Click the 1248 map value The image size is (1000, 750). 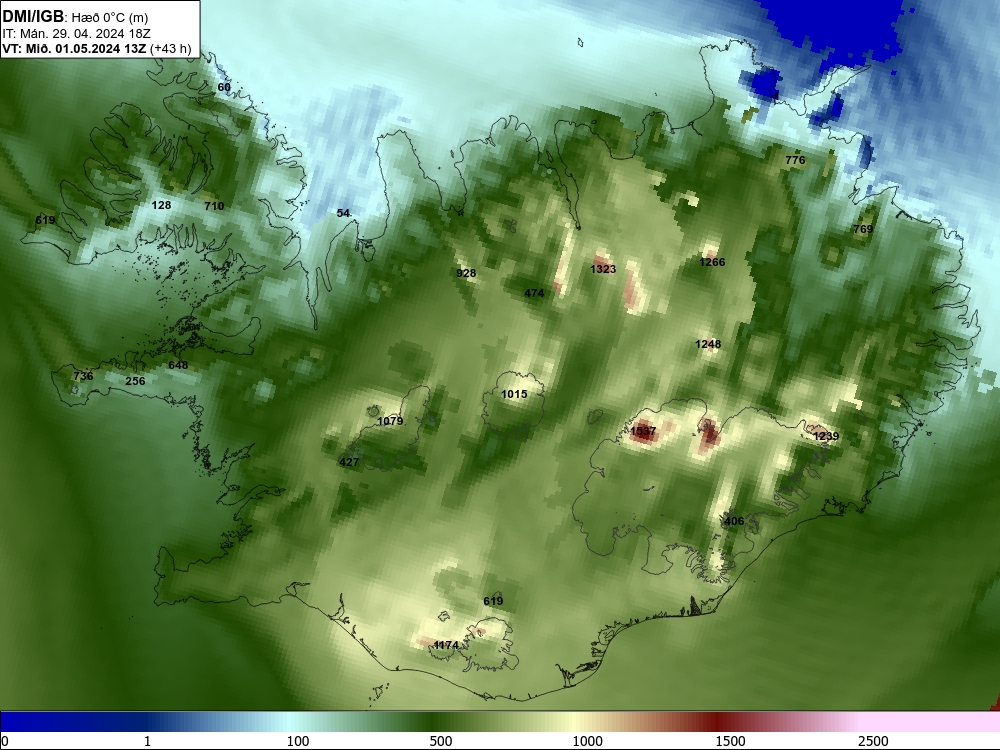[x=708, y=344]
